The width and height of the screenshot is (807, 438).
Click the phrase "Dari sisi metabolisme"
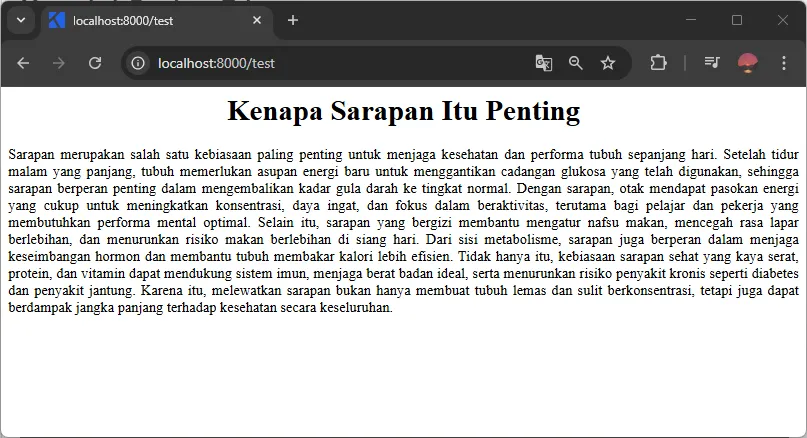494,239
